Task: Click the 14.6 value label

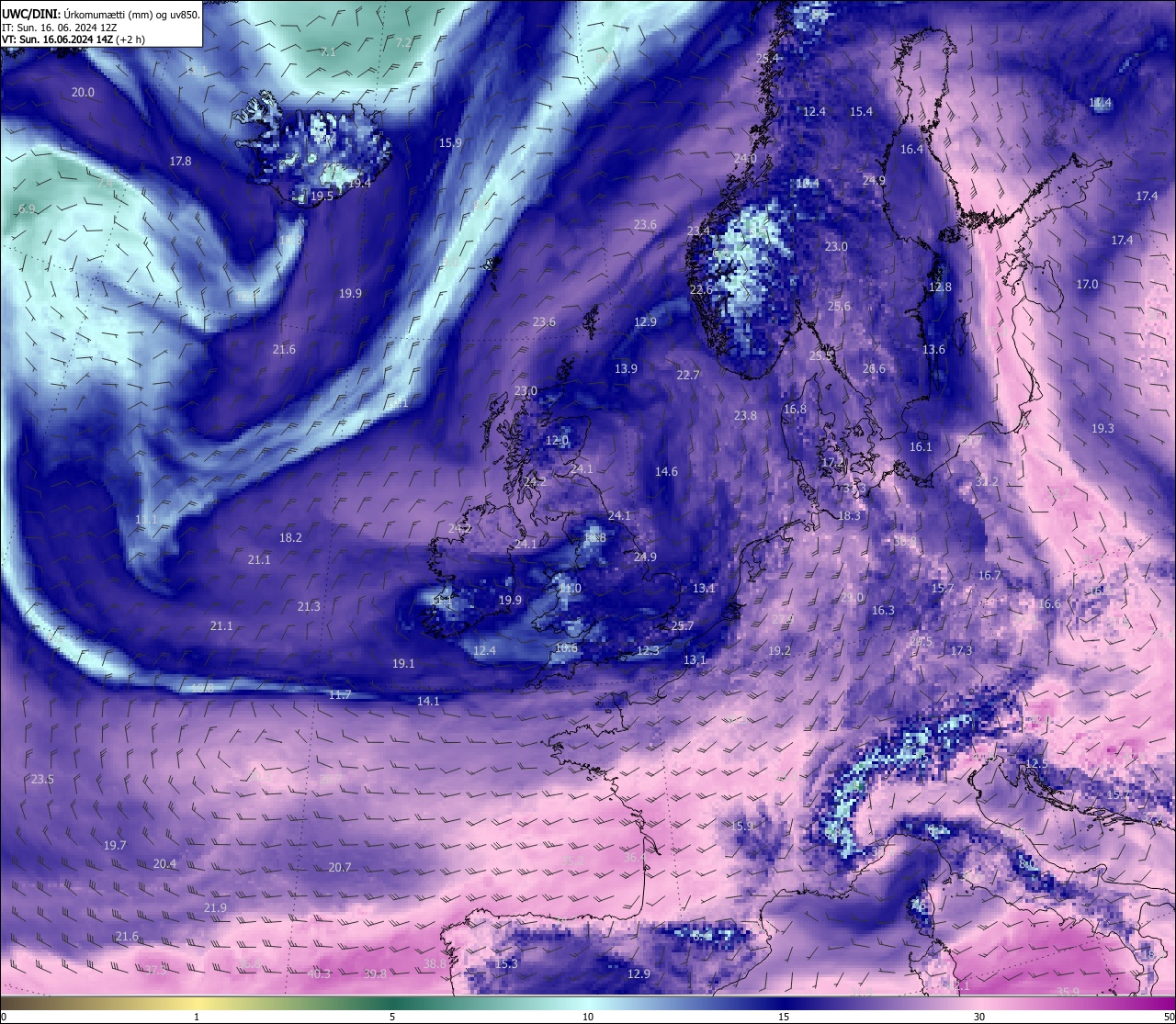Action: (666, 472)
